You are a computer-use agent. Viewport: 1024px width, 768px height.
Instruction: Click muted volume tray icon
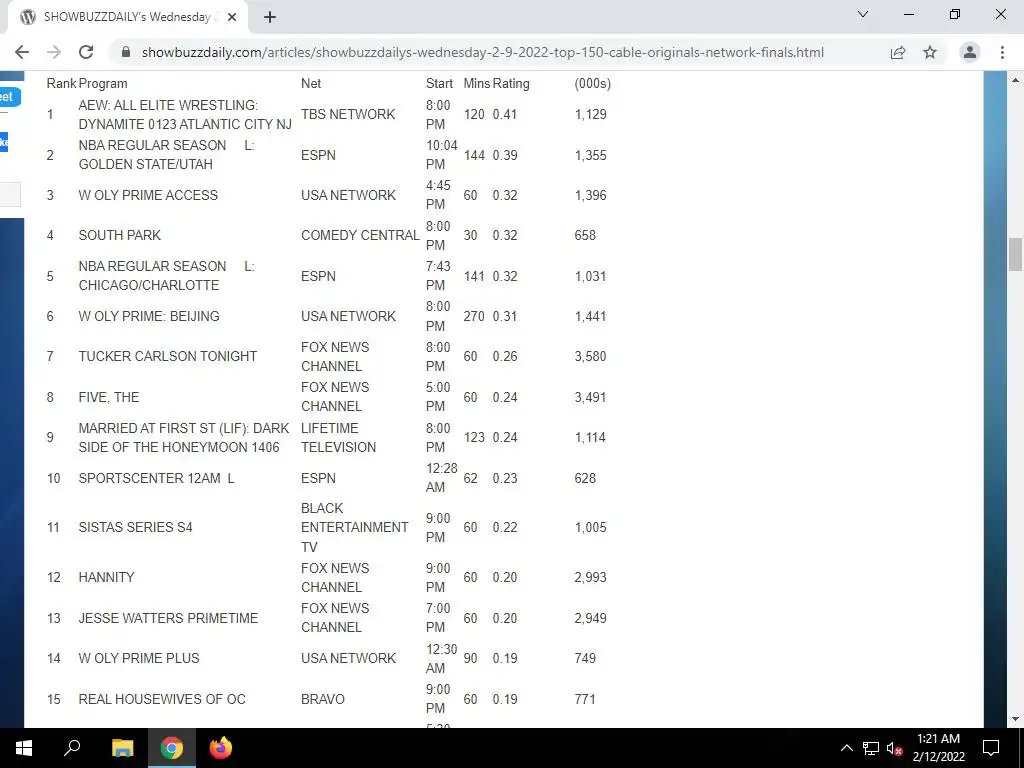pyautogui.click(x=895, y=748)
